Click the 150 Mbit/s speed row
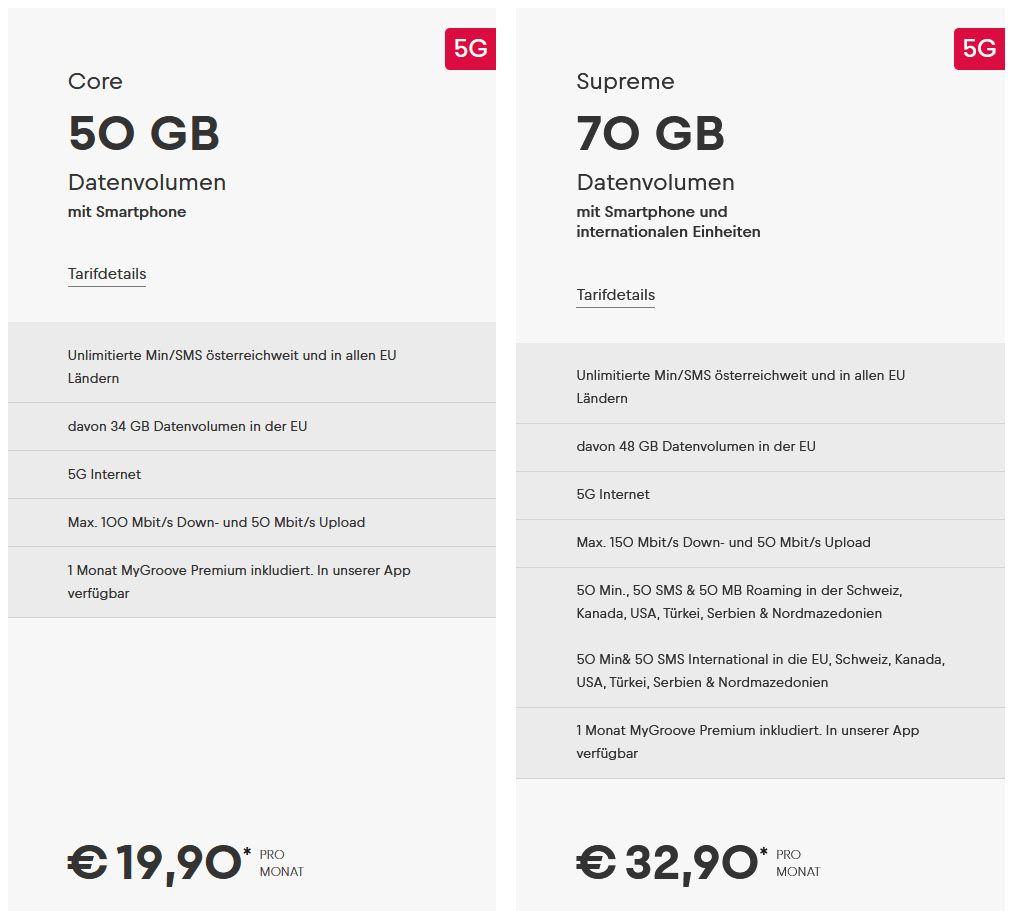The image size is (1012, 911). point(723,543)
